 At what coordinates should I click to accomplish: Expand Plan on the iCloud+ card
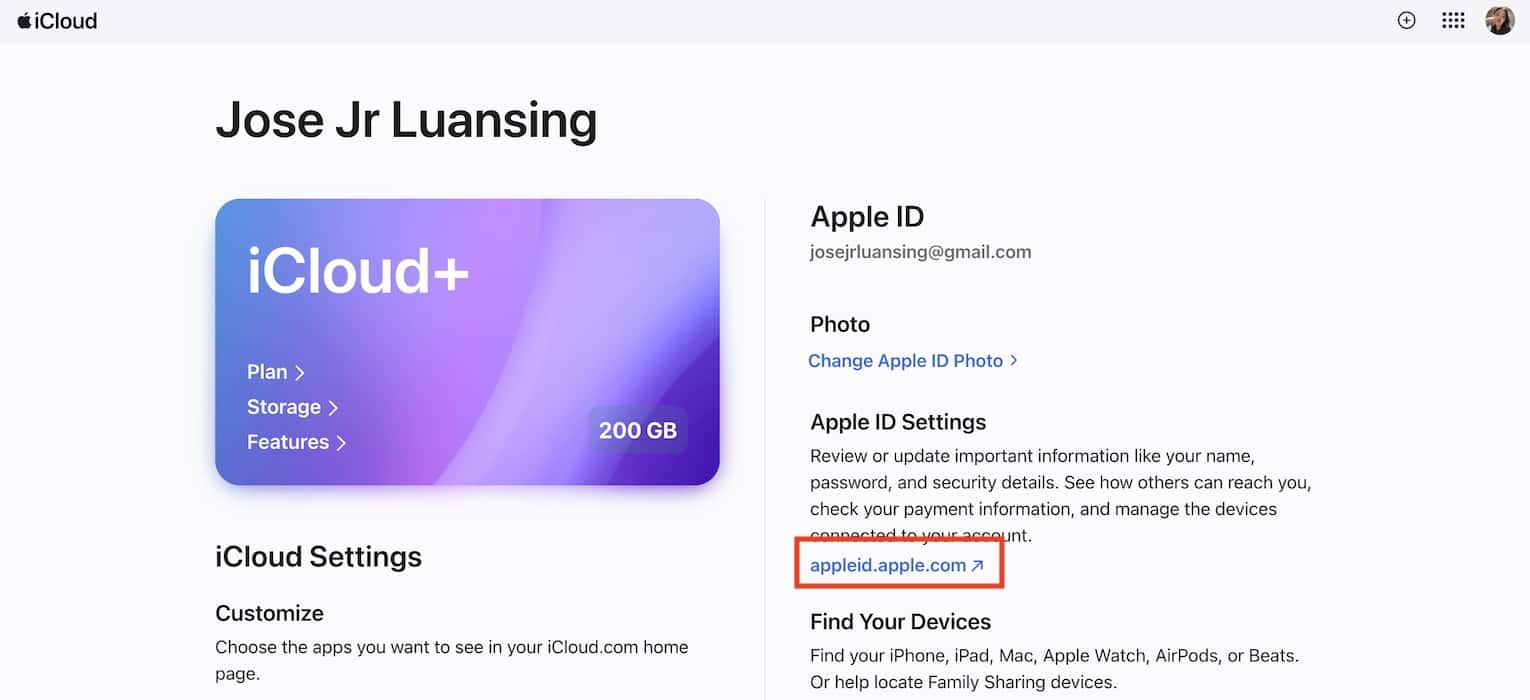275,372
